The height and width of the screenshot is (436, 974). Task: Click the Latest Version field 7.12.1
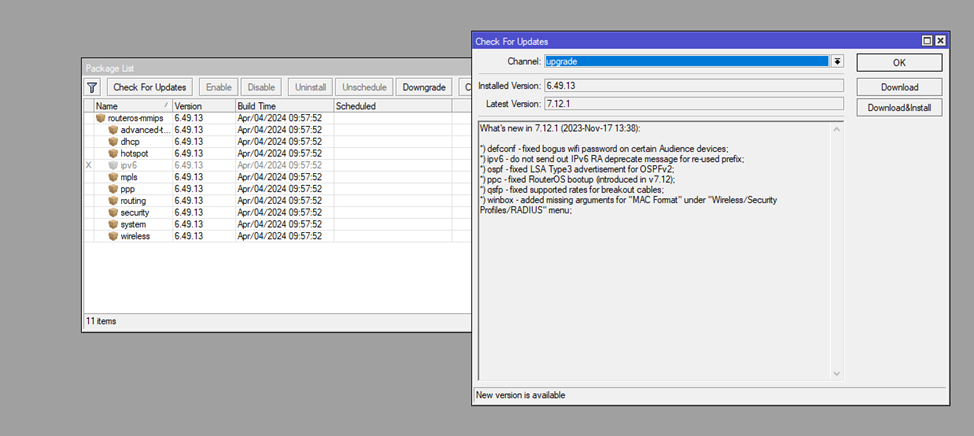coord(694,103)
